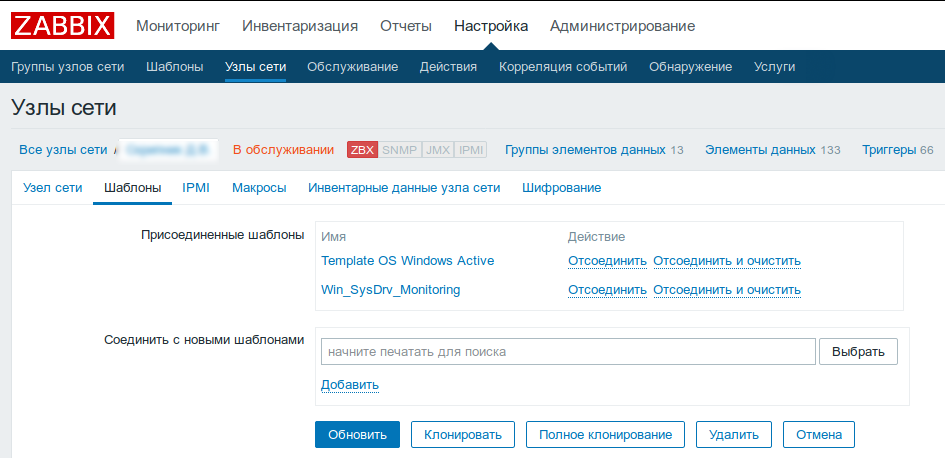
Task: Switch to Инвентарные данные узла сети tab
Action: click(x=404, y=188)
